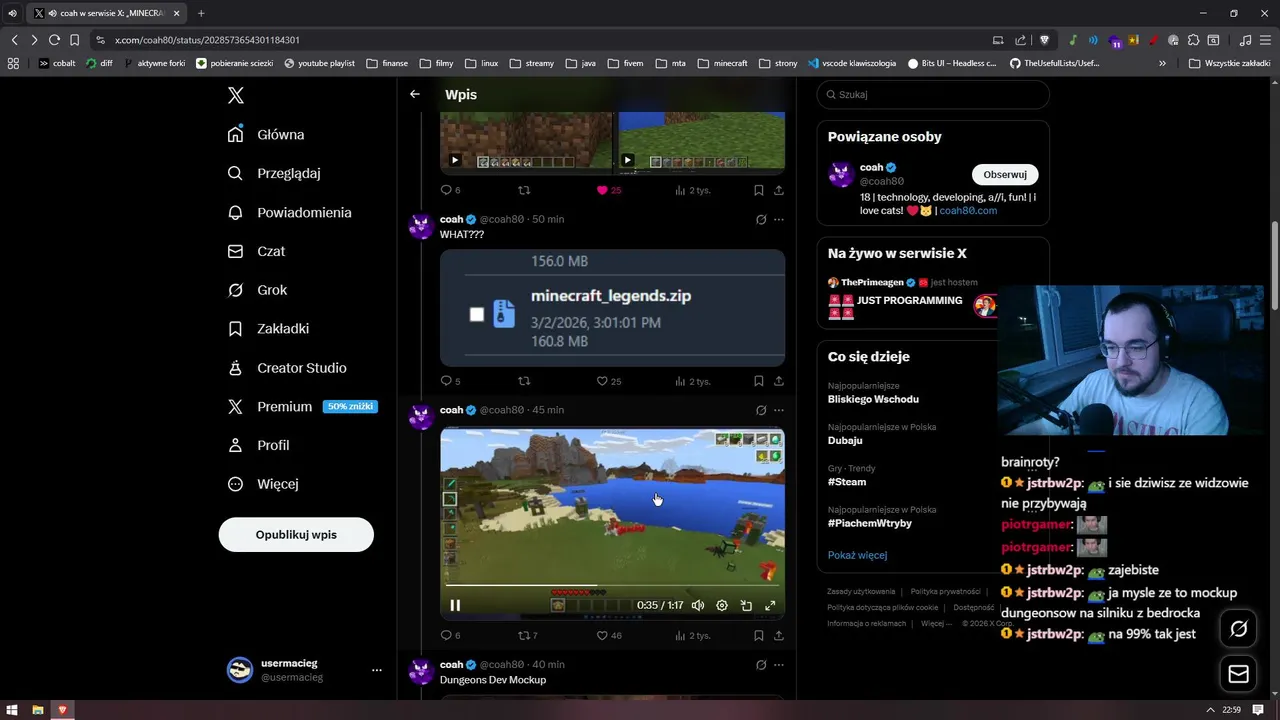Go to Główna in the sidebar
The image size is (1280, 720).
(266, 134)
